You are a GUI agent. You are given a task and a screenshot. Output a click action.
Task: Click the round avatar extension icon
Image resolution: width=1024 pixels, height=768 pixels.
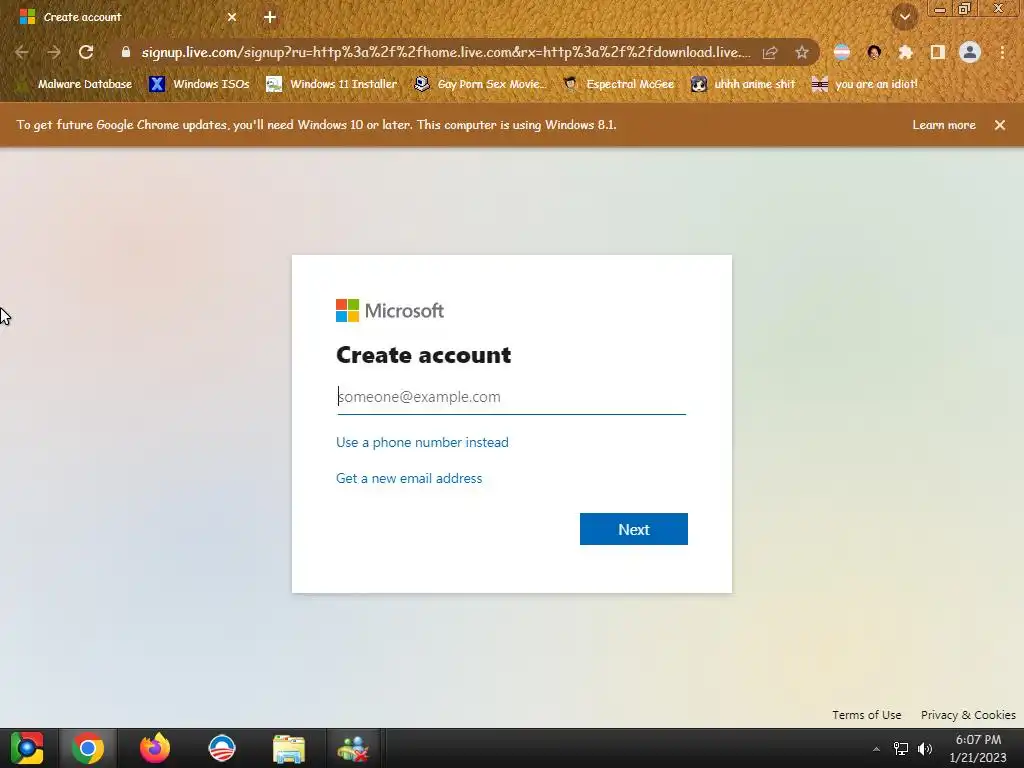(x=874, y=52)
